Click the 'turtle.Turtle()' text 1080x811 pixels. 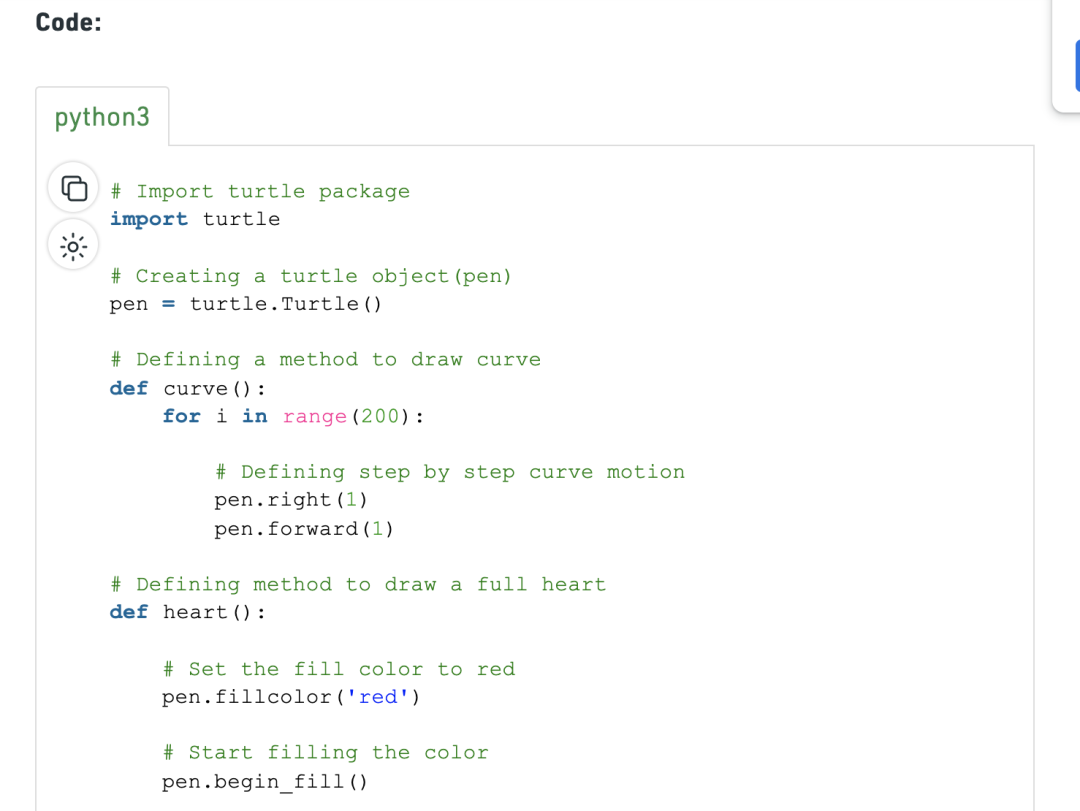pyautogui.click(x=286, y=304)
